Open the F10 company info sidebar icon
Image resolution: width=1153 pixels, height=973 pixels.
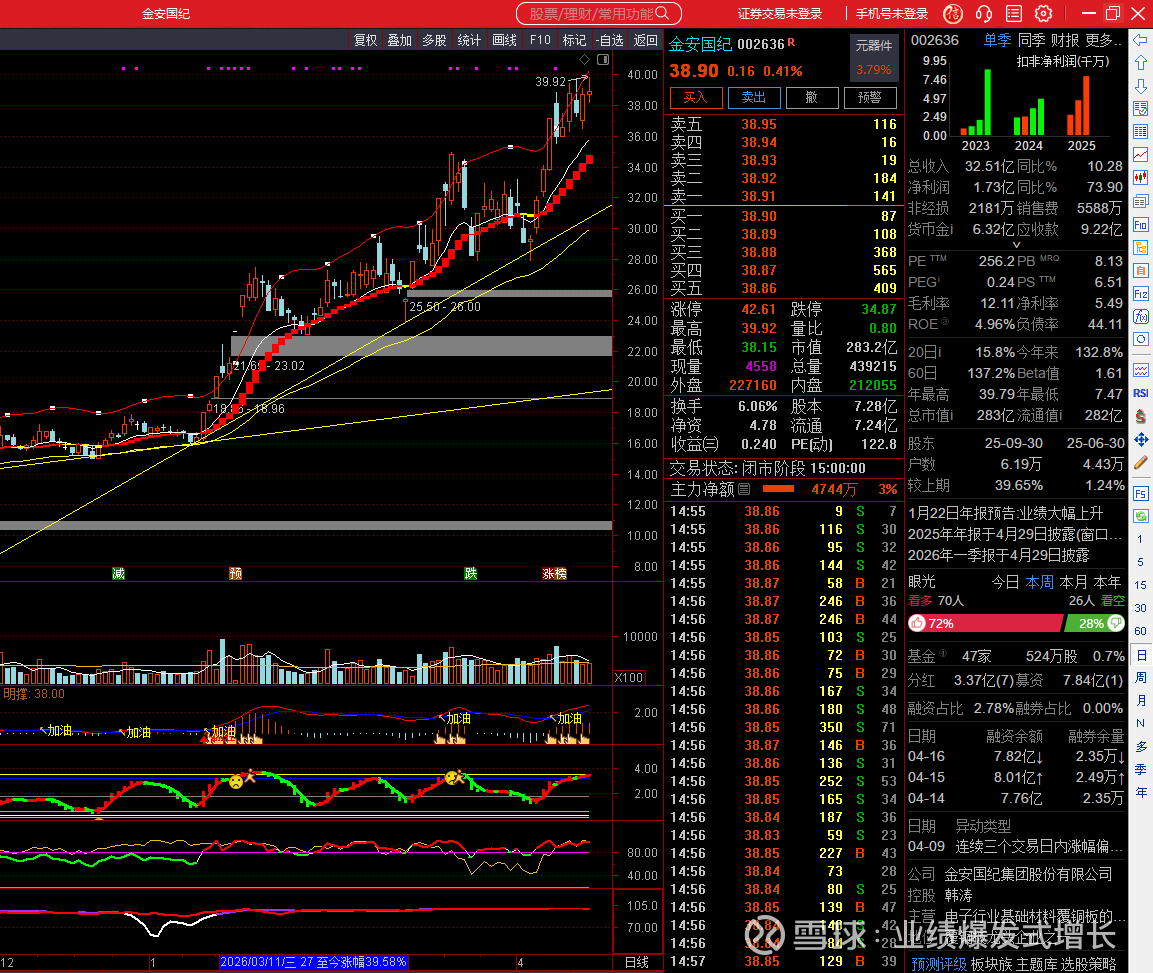coord(1140,224)
